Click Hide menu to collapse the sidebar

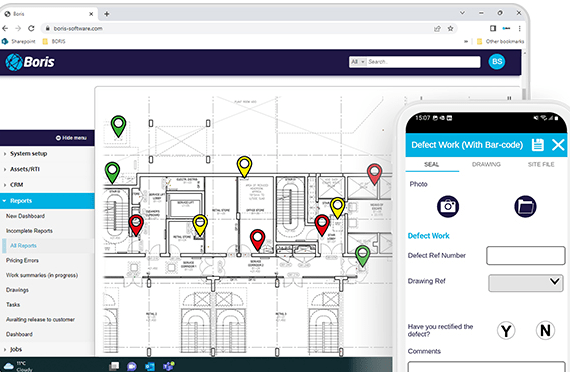tap(71, 138)
